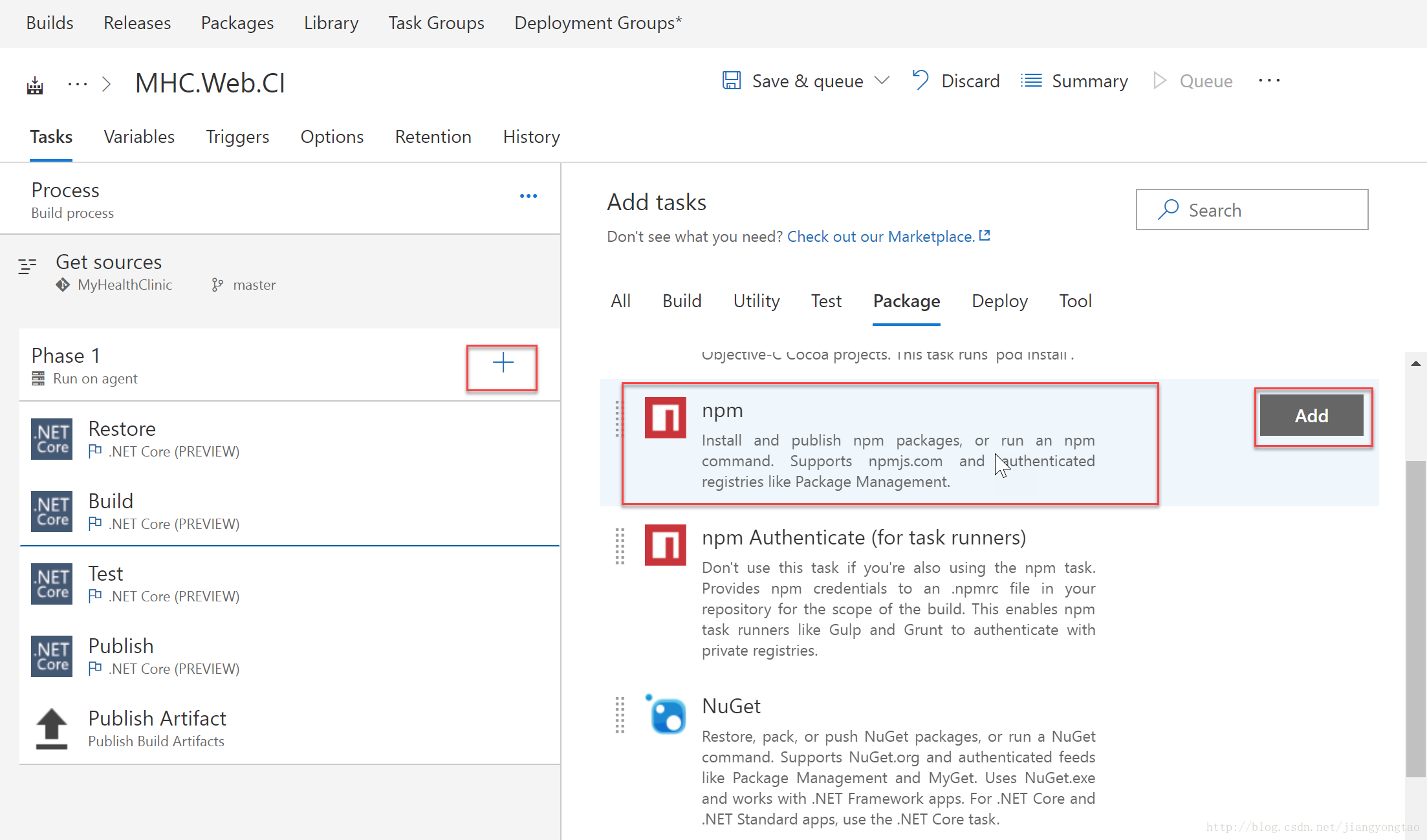Image resolution: width=1427 pixels, height=840 pixels.
Task: Click the Summary button label
Action: 1089,81
